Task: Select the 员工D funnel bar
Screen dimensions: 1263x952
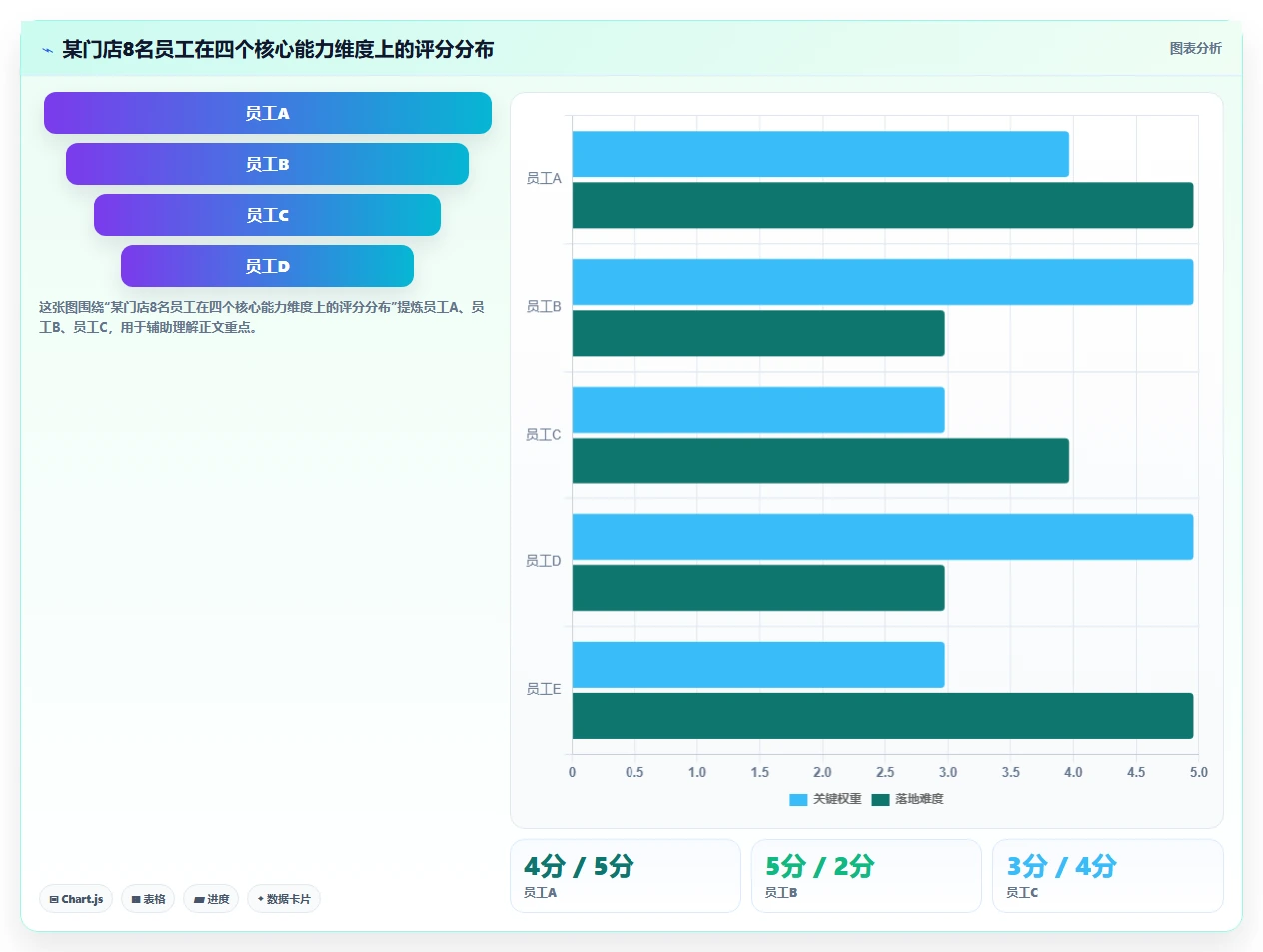Action: click(268, 266)
